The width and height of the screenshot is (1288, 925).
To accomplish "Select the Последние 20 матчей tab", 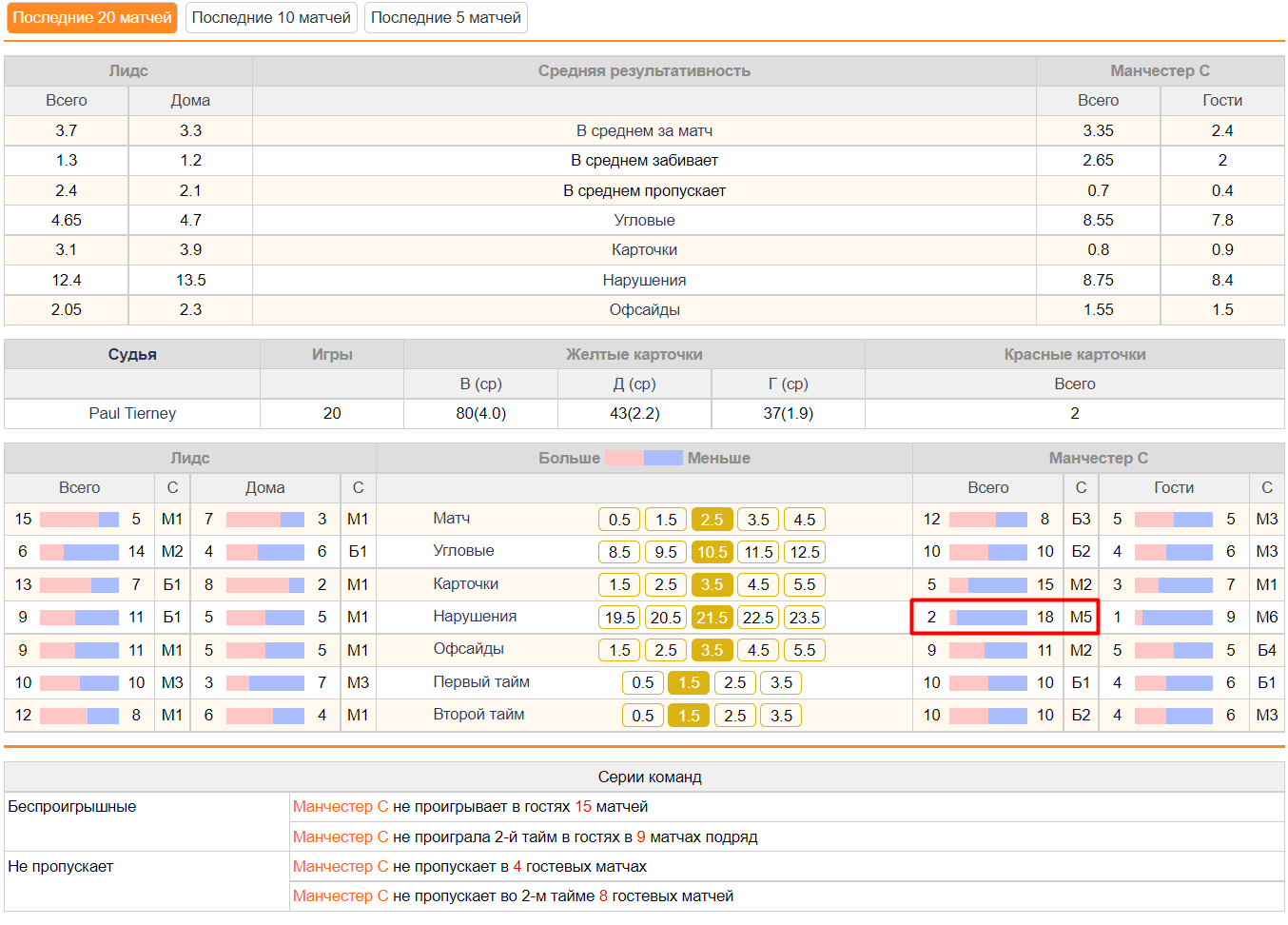I will pyautogui.click(x=92, y=18).
